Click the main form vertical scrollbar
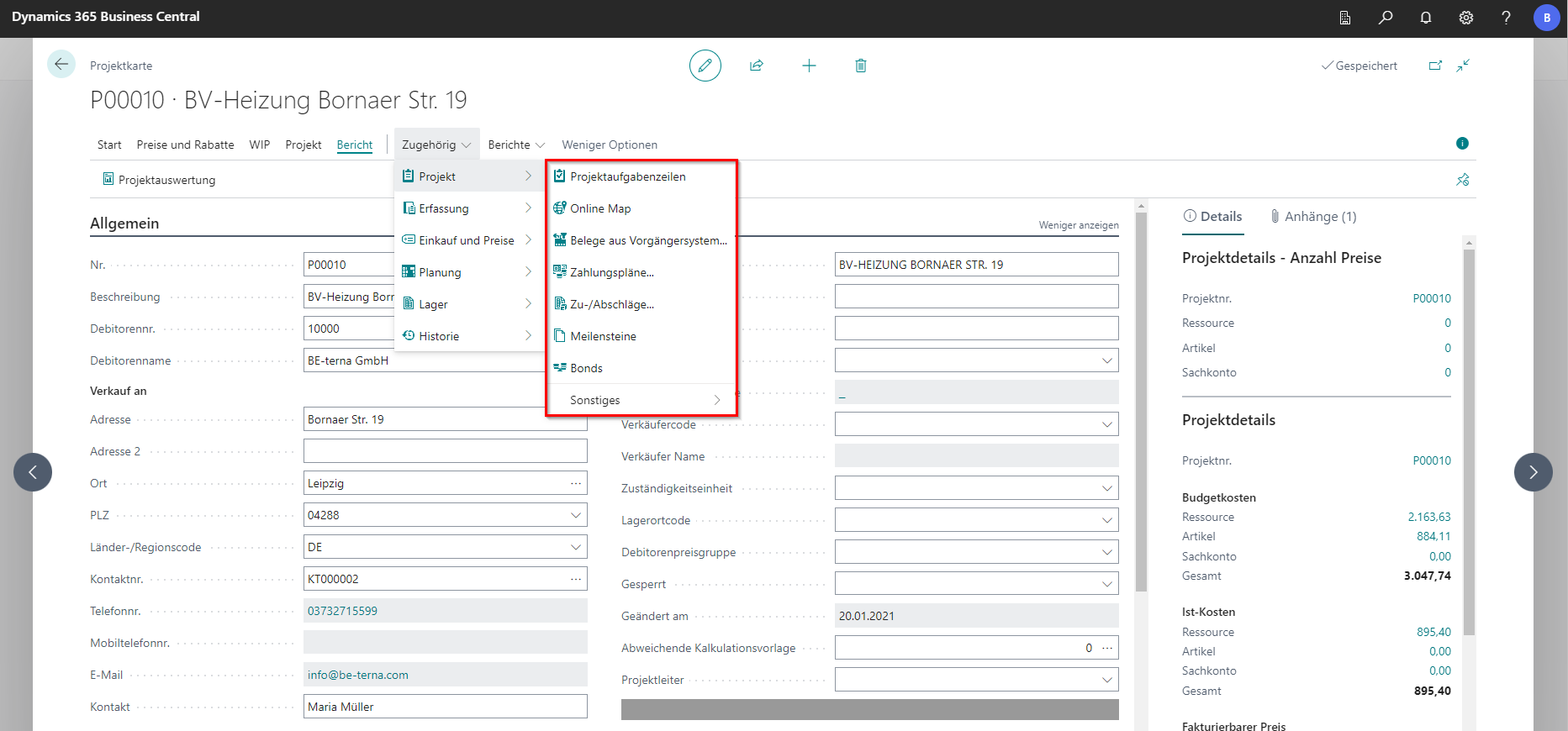The width and height of the screenshot is (1568, 731). (x=1141, y=403)
